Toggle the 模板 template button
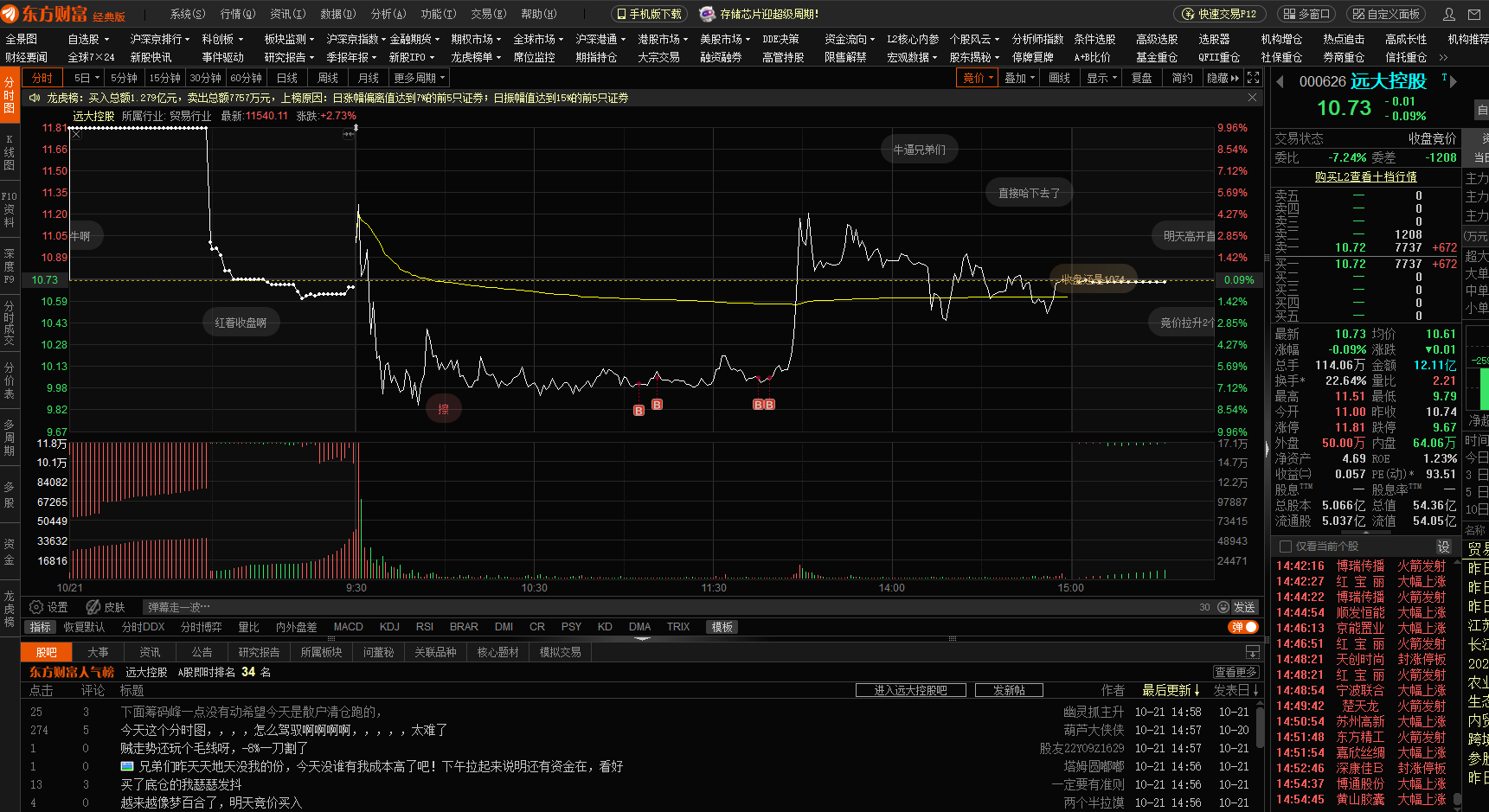The width and height of the screenshot is (1489, 812). click(722, 627)
